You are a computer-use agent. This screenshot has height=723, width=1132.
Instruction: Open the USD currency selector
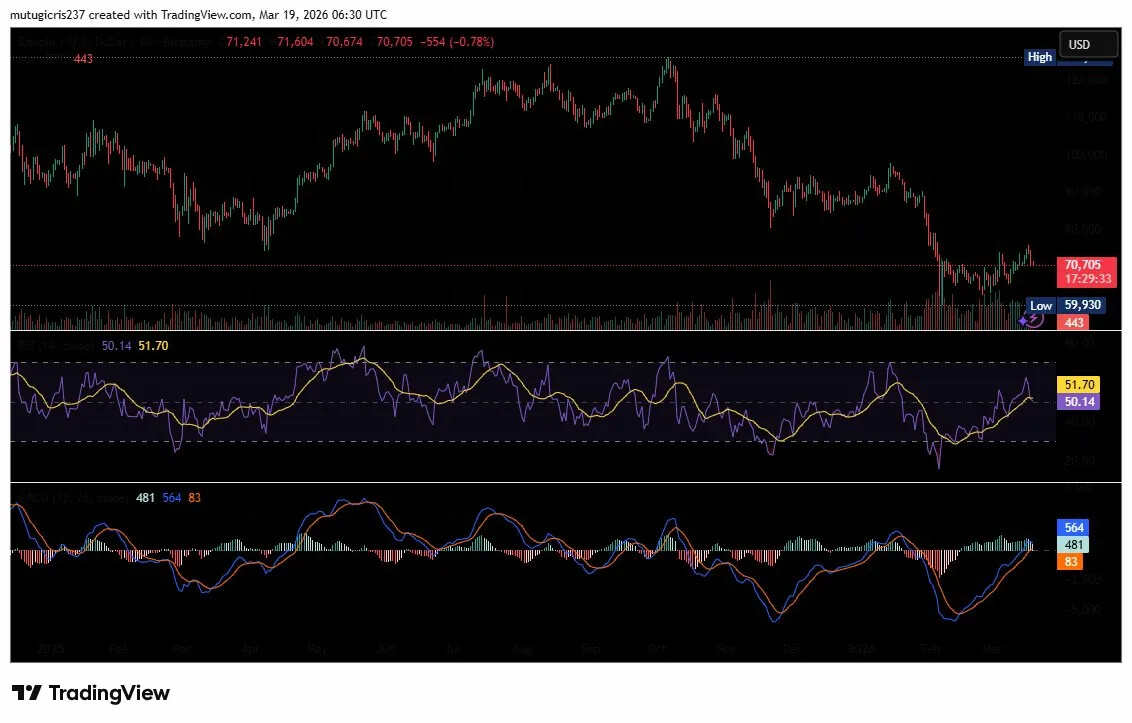point(1089,44)
